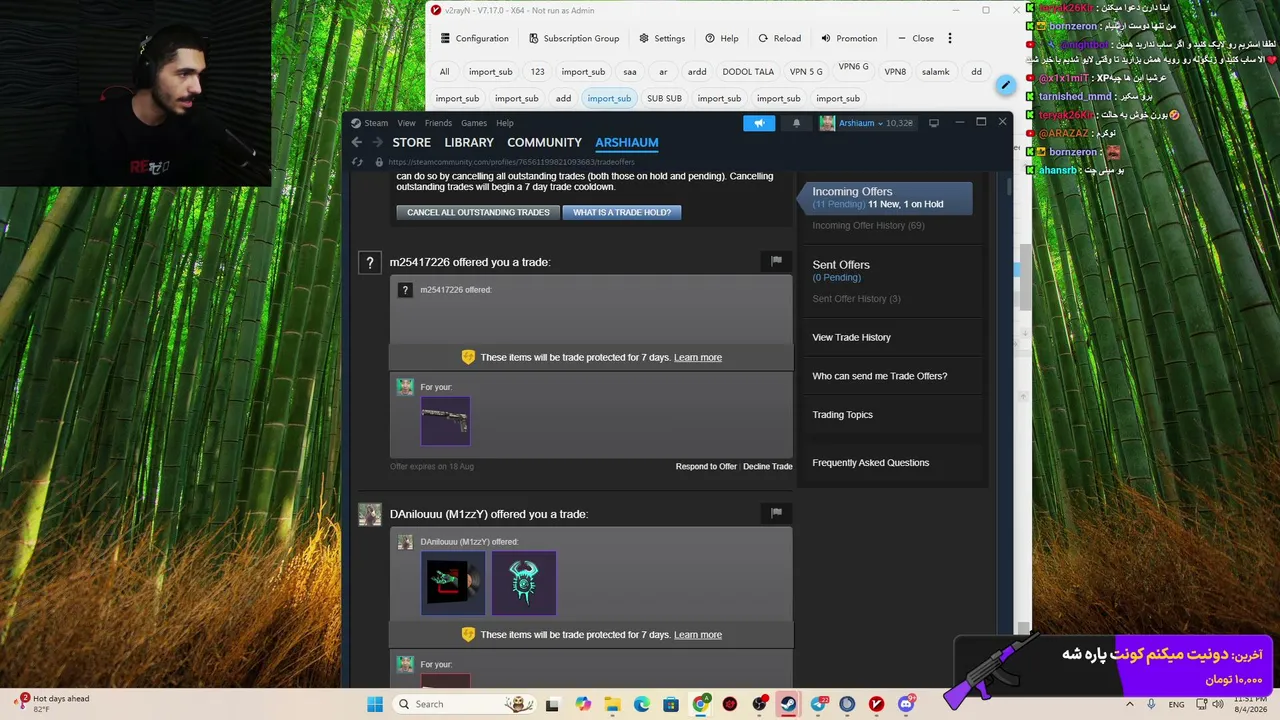Open the View menu in Steam
1280x720 pixels.
tap(406, 123)
